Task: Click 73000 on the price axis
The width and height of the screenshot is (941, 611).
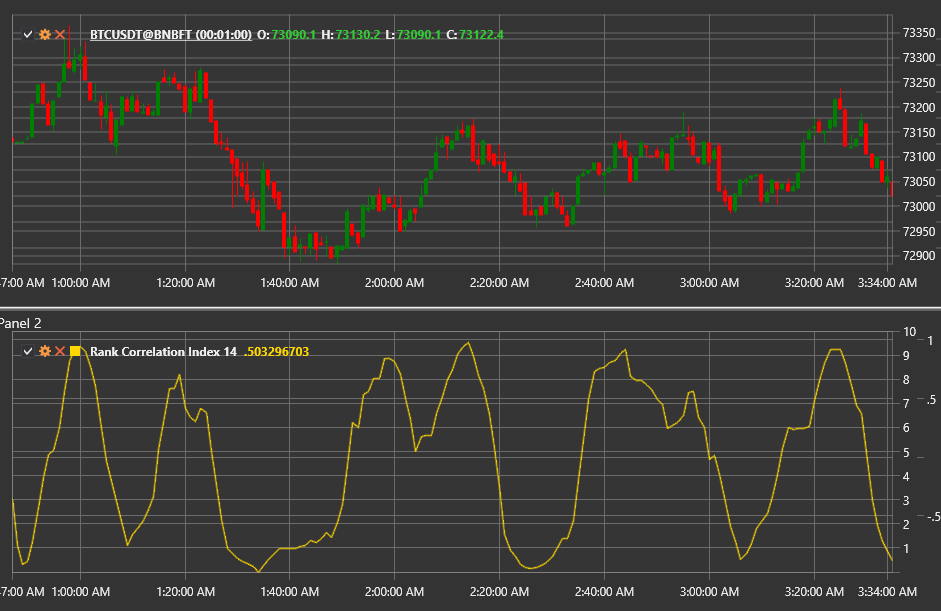Action: click(919, 206)
